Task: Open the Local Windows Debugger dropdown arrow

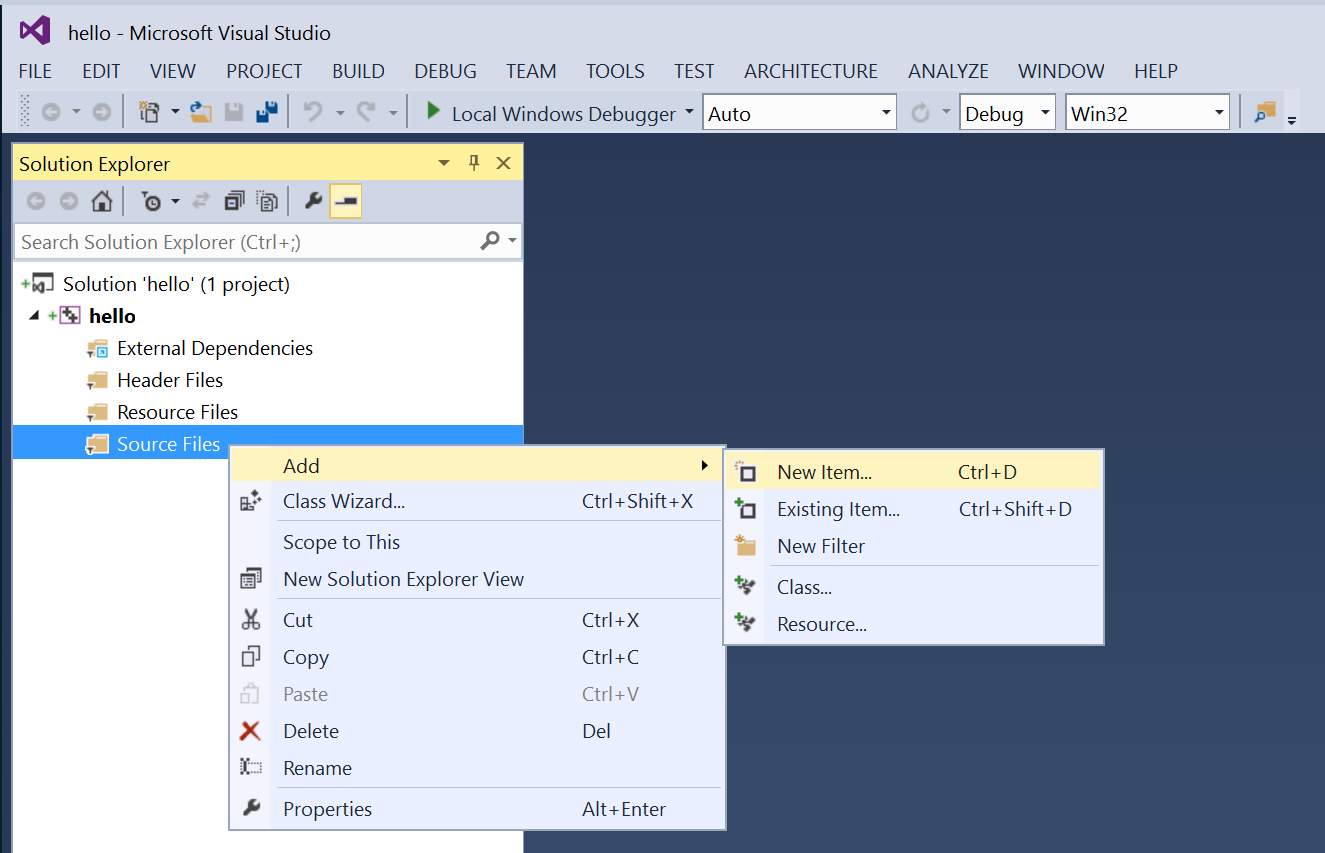Action: point(689,113)
